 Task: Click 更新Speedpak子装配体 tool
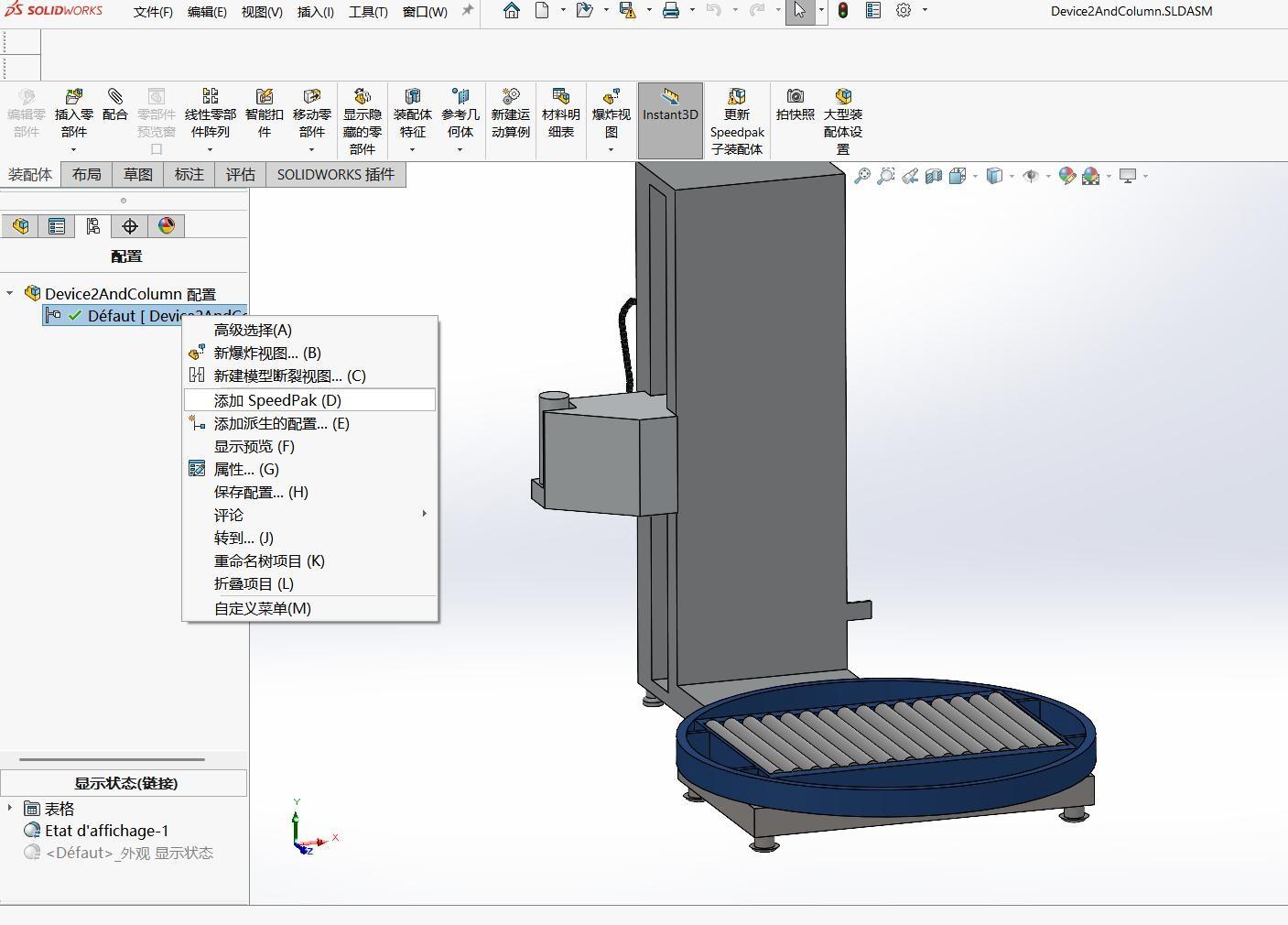pyautogui.click(x=737, y=121)
